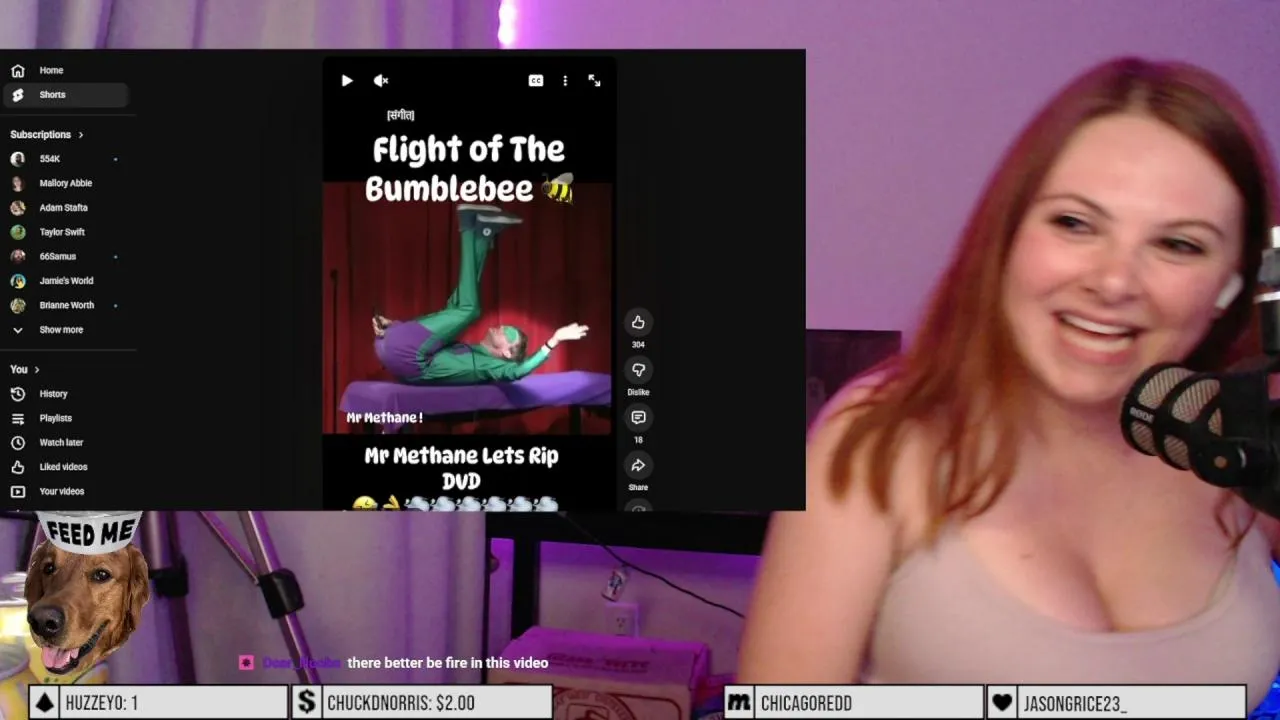This screenshot has width=1280, height=720.
Task: Click the Playlists icon
Action: 18,418
